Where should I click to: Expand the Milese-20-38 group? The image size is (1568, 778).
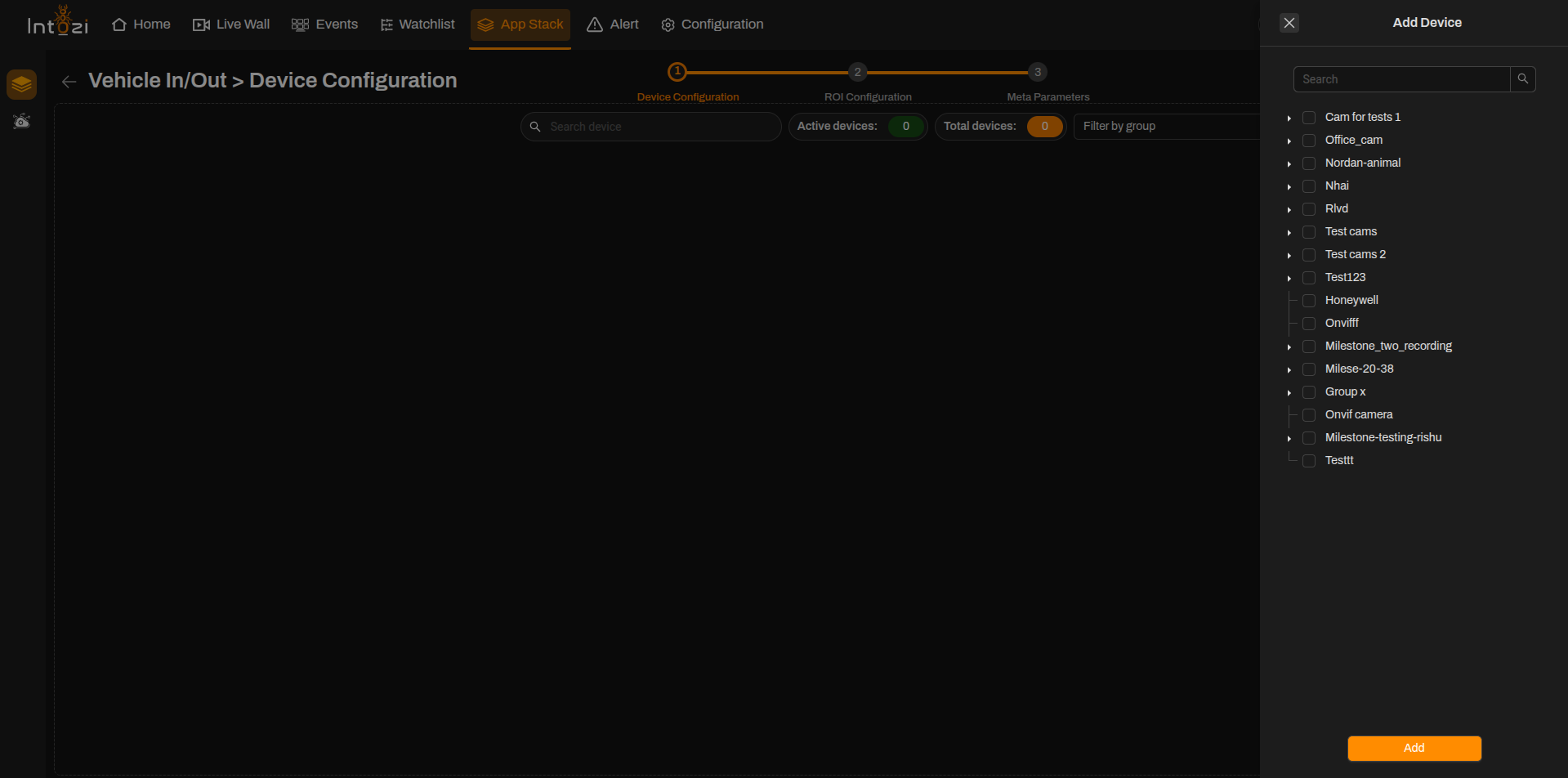1289,370
